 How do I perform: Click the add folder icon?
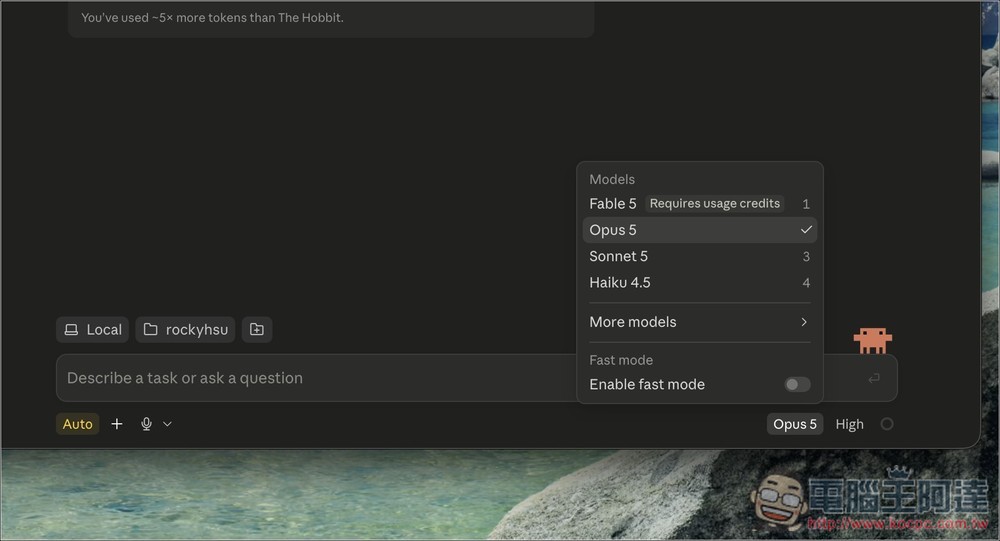pyautogui.click(x=257, y=330)
